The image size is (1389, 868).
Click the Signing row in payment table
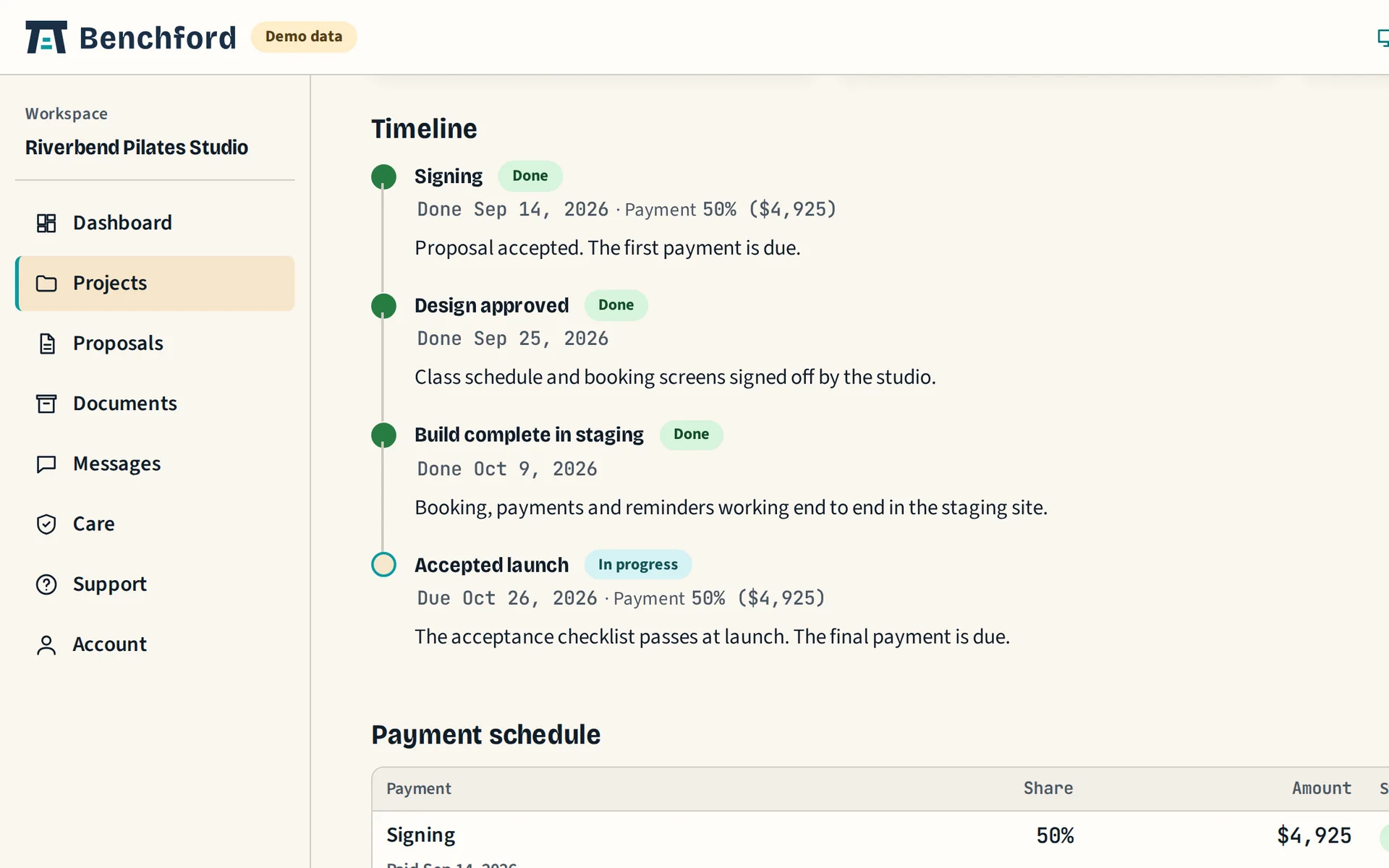pyautogui.click(x=880, y=841)
